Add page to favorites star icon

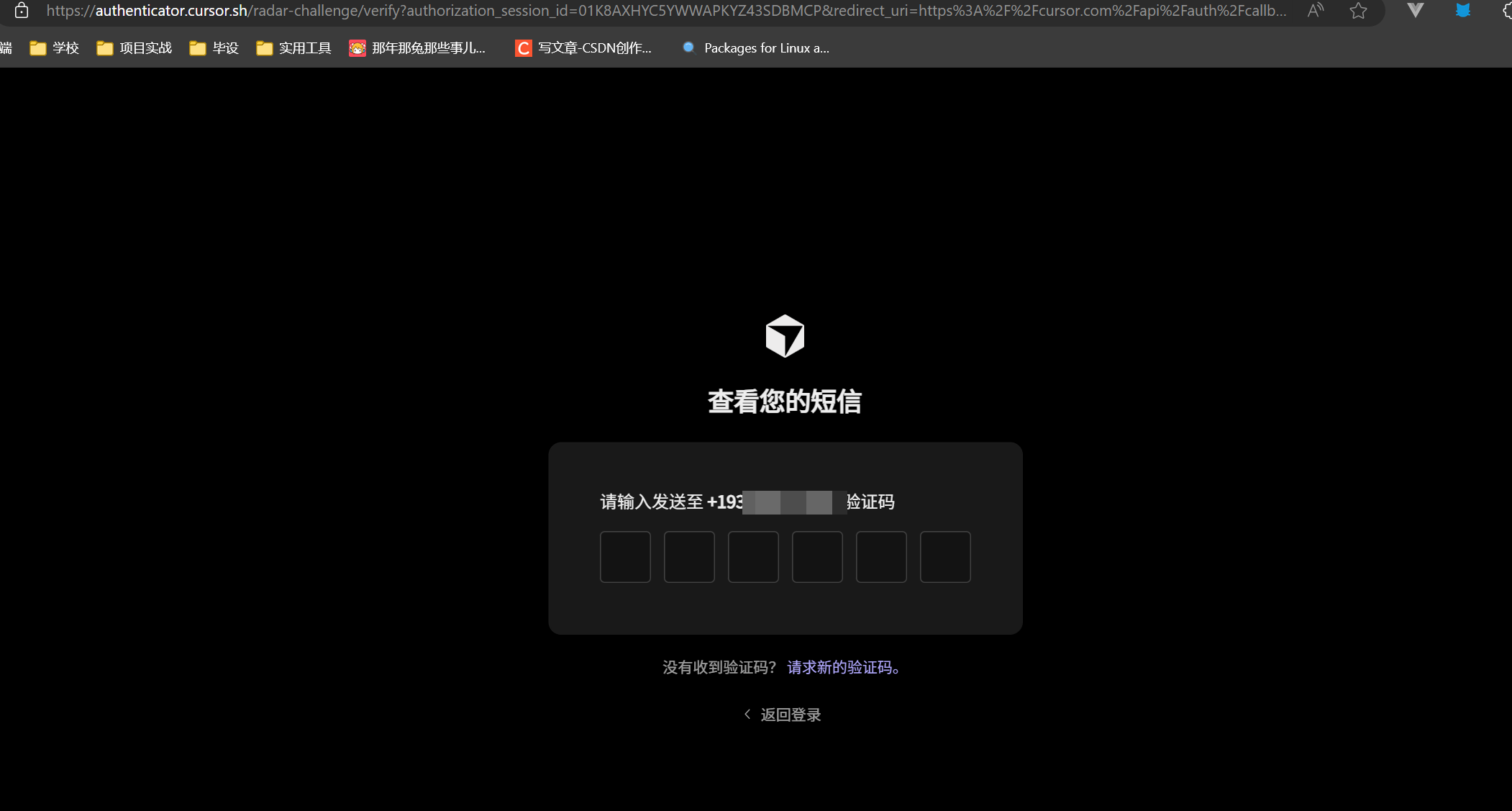(x=1358, y=11)
